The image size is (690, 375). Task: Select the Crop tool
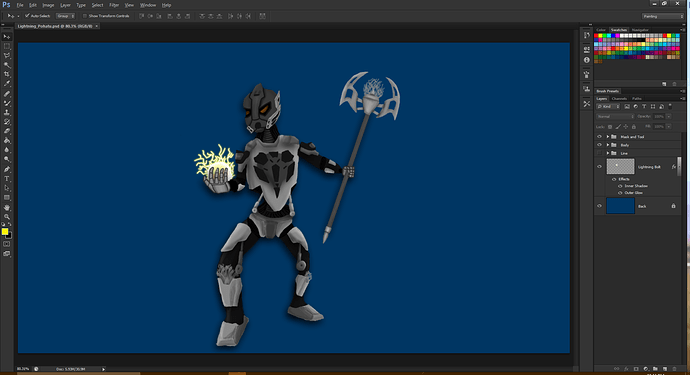7,74
